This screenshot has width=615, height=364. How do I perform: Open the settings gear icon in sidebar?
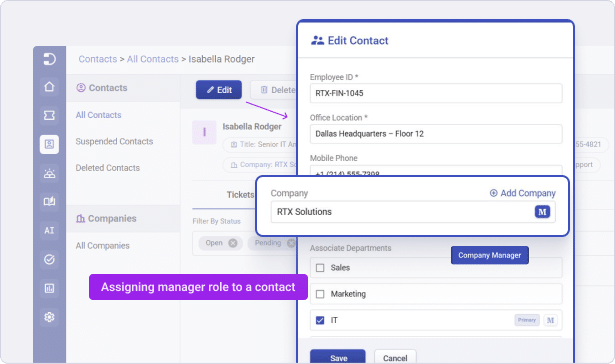(49, 317)
